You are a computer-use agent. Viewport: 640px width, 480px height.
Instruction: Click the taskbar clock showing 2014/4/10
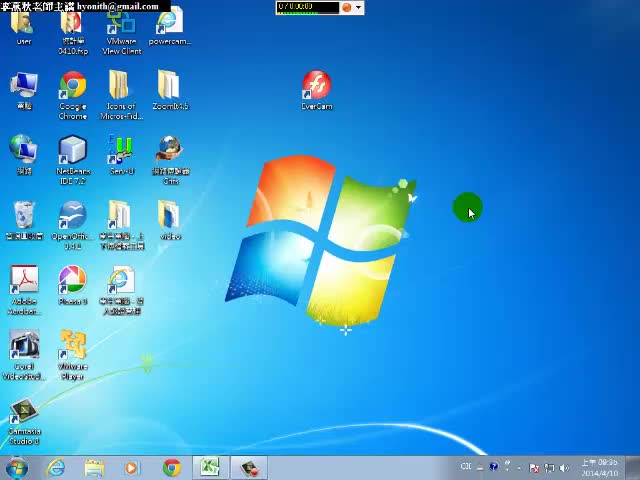pos(600,468)
